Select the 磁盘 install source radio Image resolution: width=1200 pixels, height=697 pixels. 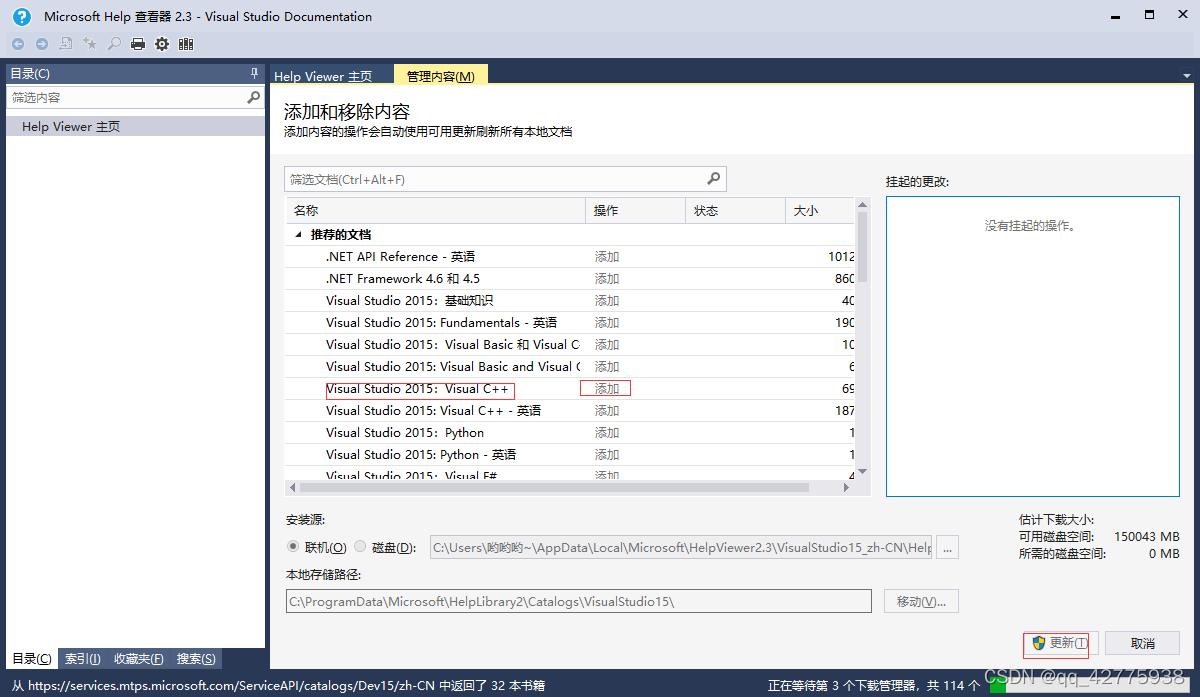click(360, 547)
